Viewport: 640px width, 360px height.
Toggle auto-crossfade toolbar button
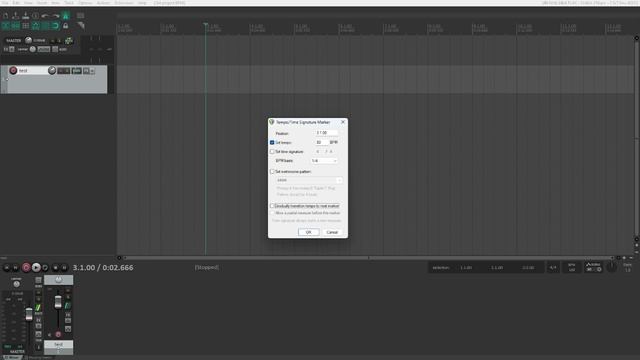coord(6,26)
